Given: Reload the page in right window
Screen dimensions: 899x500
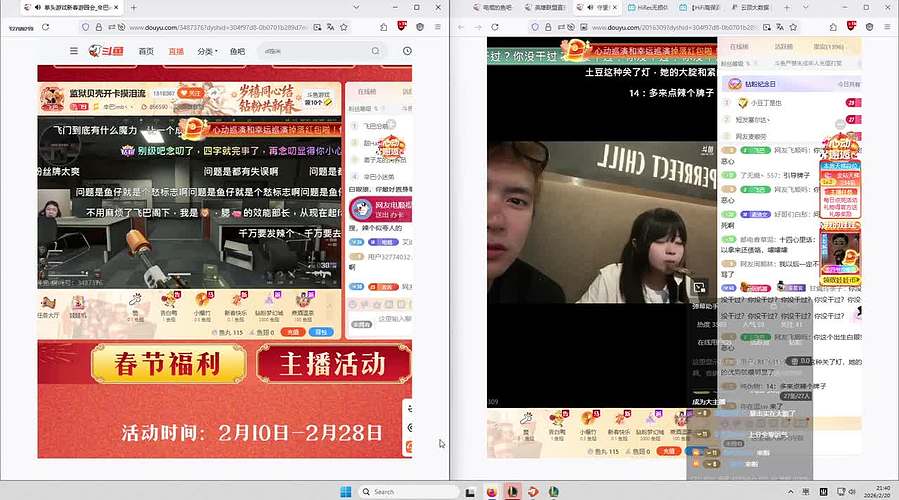Looking at the screenshot, I should coord(495,27).
